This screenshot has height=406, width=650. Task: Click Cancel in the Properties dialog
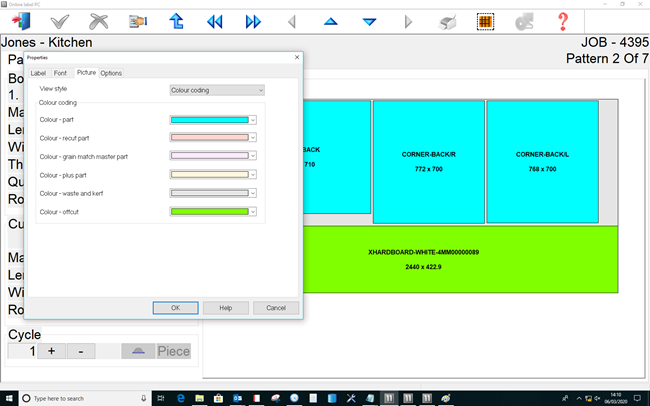[276, 308]
